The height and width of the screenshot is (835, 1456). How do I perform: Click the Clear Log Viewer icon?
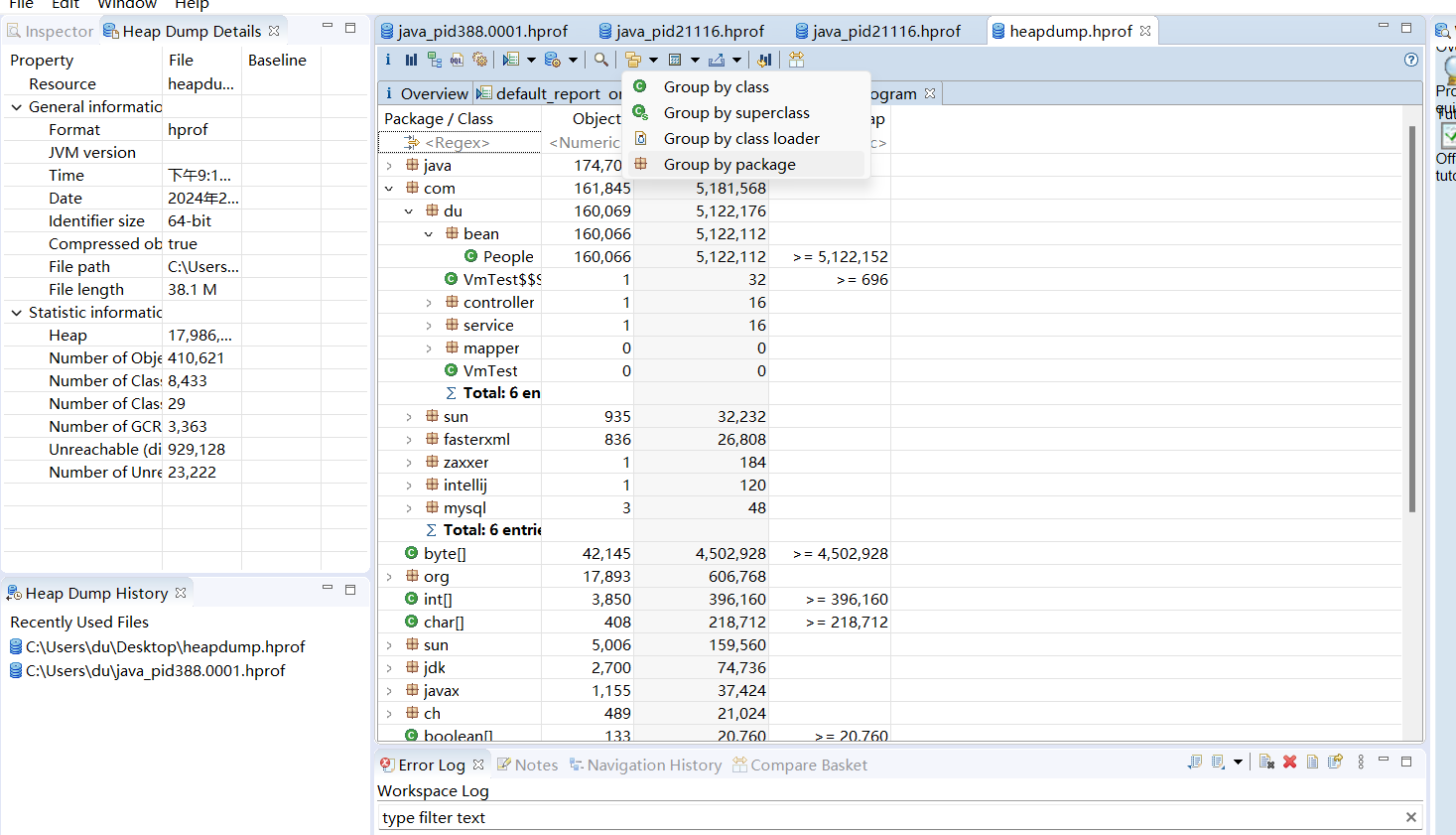pyautogui.click(x=1267, y=761)
